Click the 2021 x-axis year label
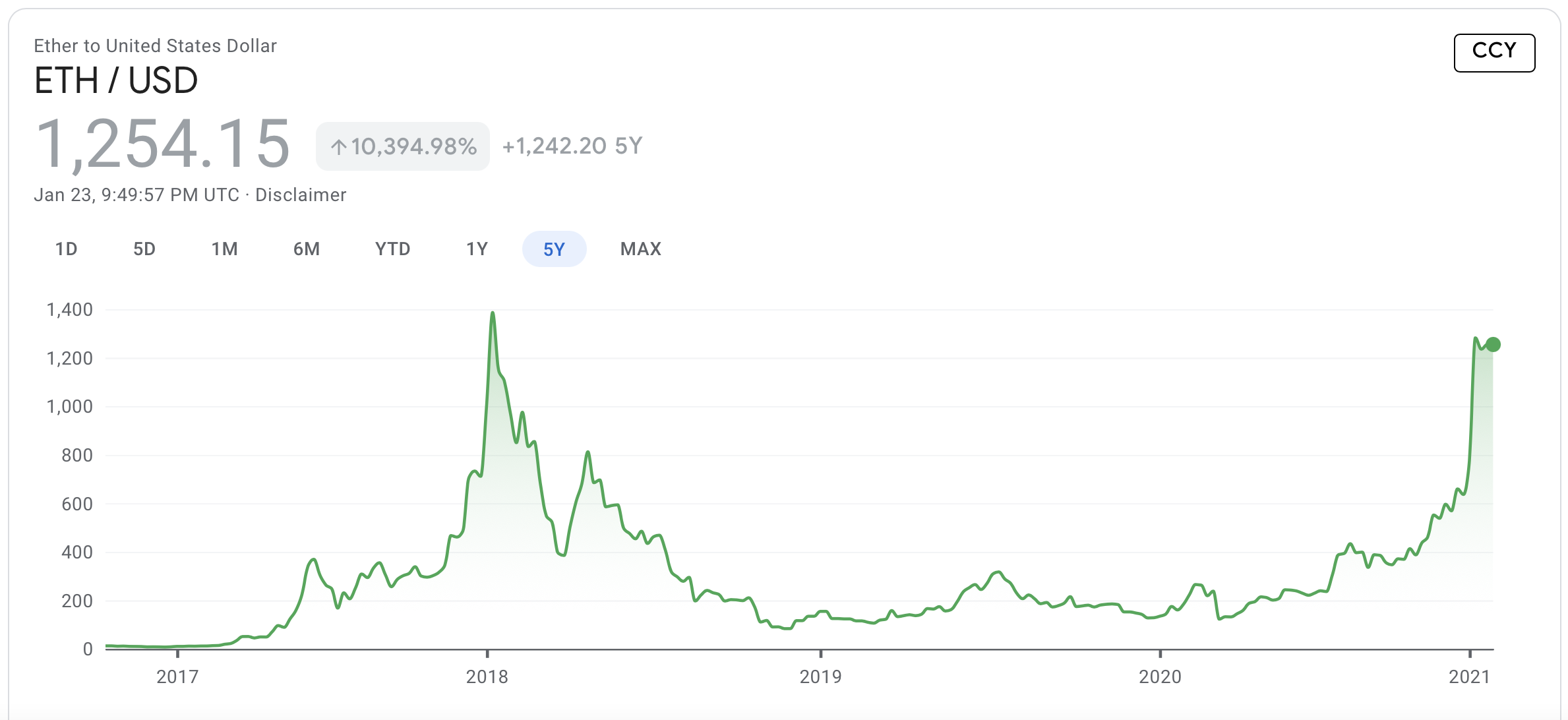1568x720 pixels. tap(1469, 677)
